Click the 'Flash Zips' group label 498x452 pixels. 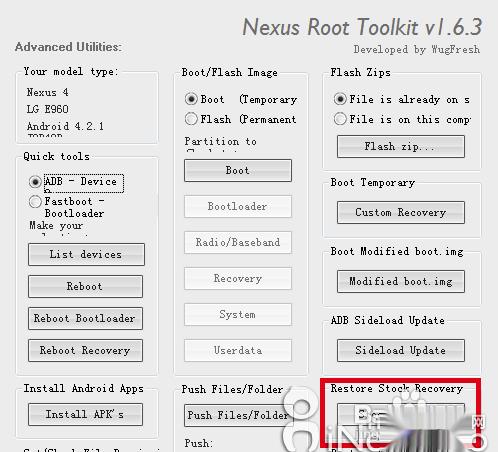coord(360,73)
